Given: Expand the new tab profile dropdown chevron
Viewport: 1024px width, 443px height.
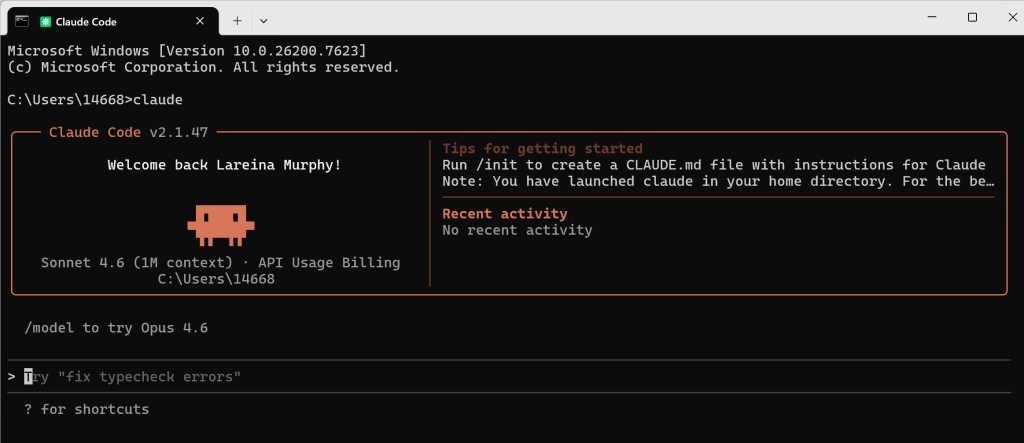Looking at the screenshot, I should point(263,20).
